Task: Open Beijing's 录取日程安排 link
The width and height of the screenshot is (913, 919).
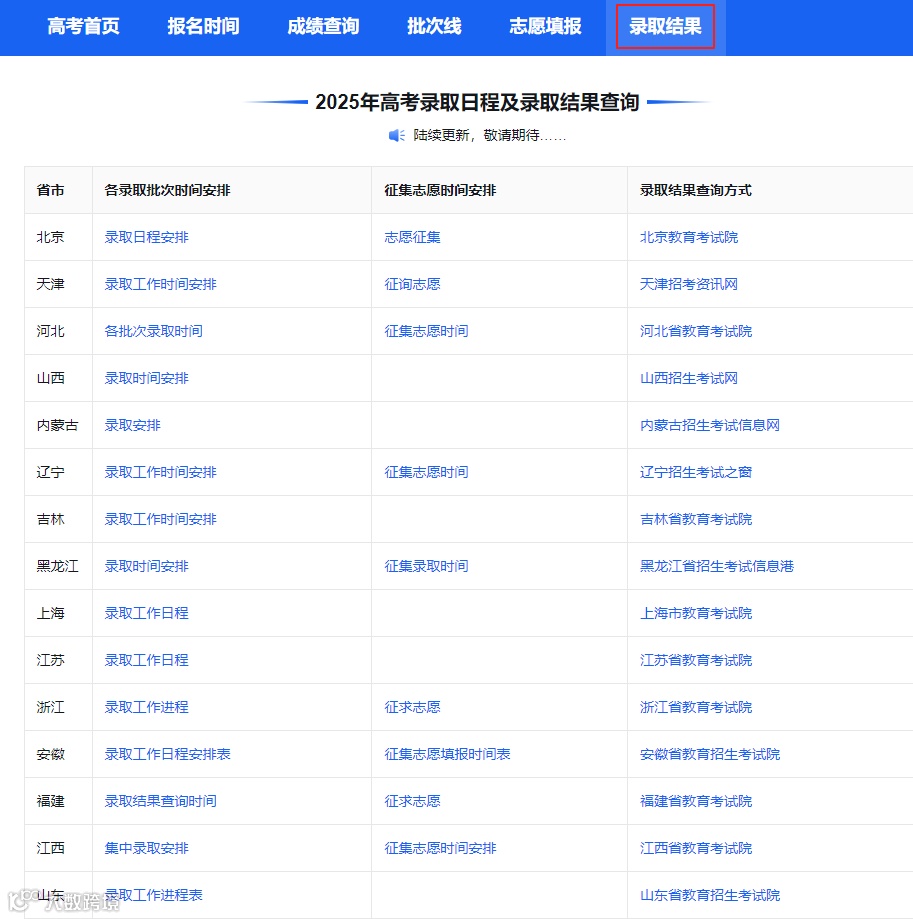Action: [147, 237]
